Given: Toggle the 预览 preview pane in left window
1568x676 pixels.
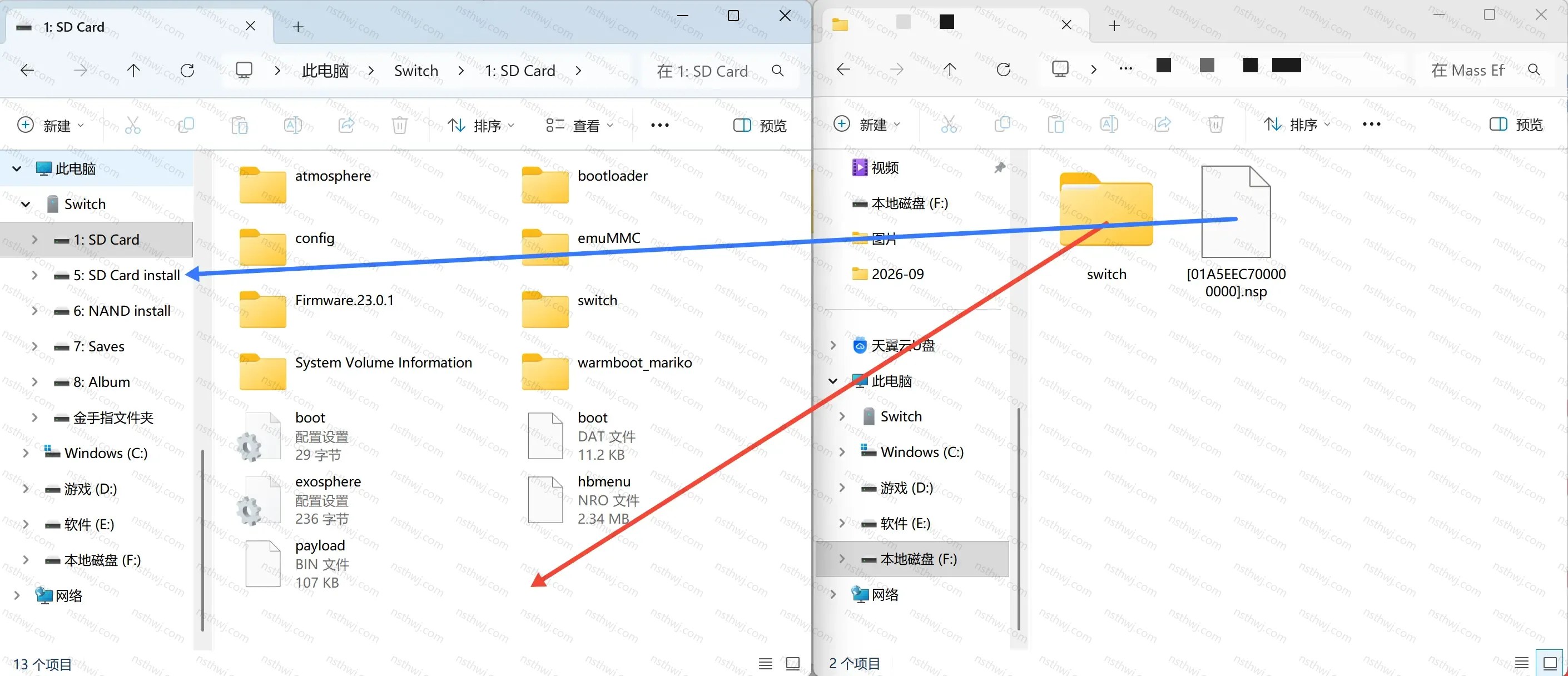Looking at the screenshot, I should click(x=760, y=125).
